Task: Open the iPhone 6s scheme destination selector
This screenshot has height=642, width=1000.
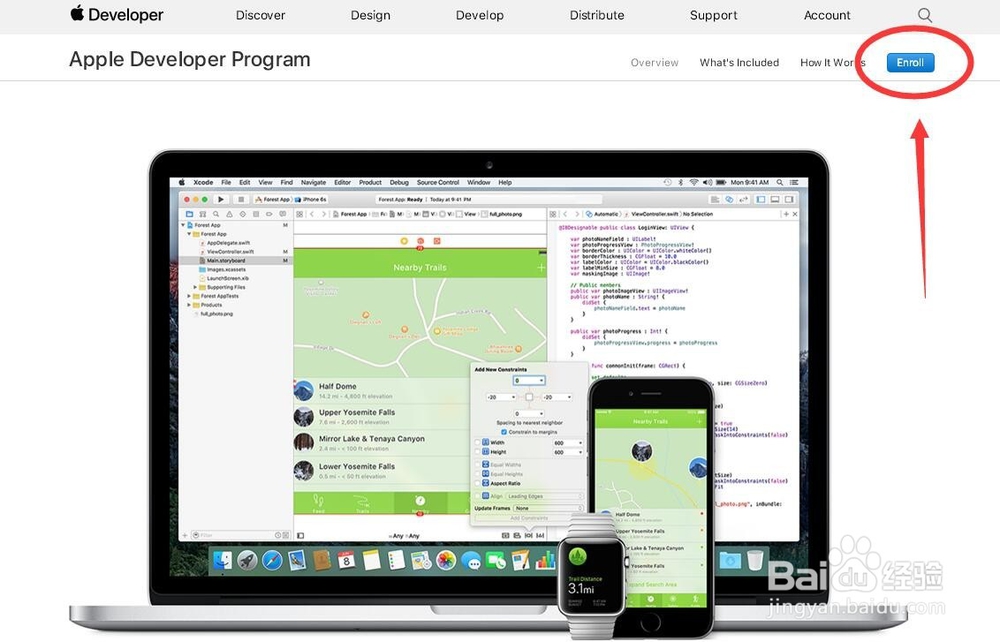Action: 311,199
